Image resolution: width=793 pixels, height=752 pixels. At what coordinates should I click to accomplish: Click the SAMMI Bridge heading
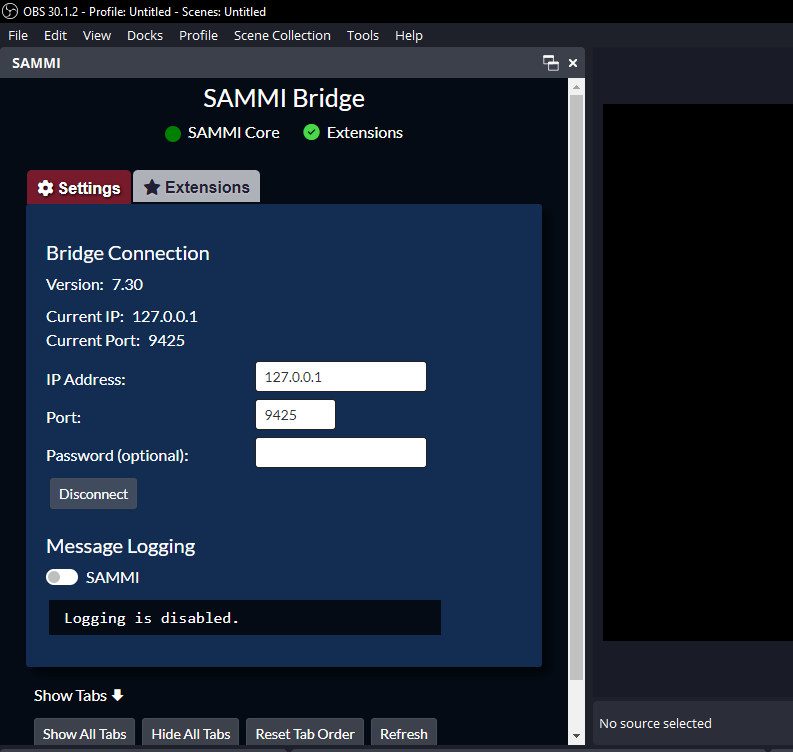pos(284,98)
